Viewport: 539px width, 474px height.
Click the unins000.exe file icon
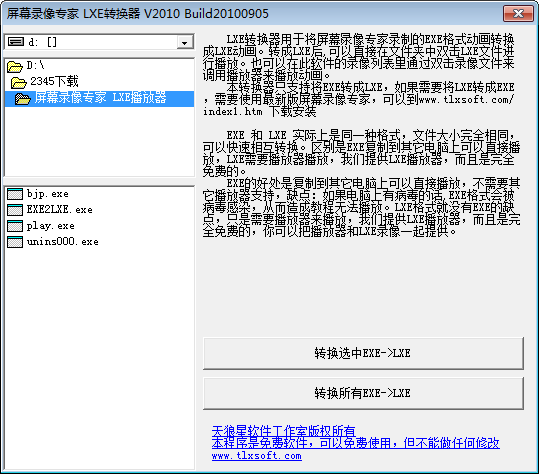click(15, 242)
